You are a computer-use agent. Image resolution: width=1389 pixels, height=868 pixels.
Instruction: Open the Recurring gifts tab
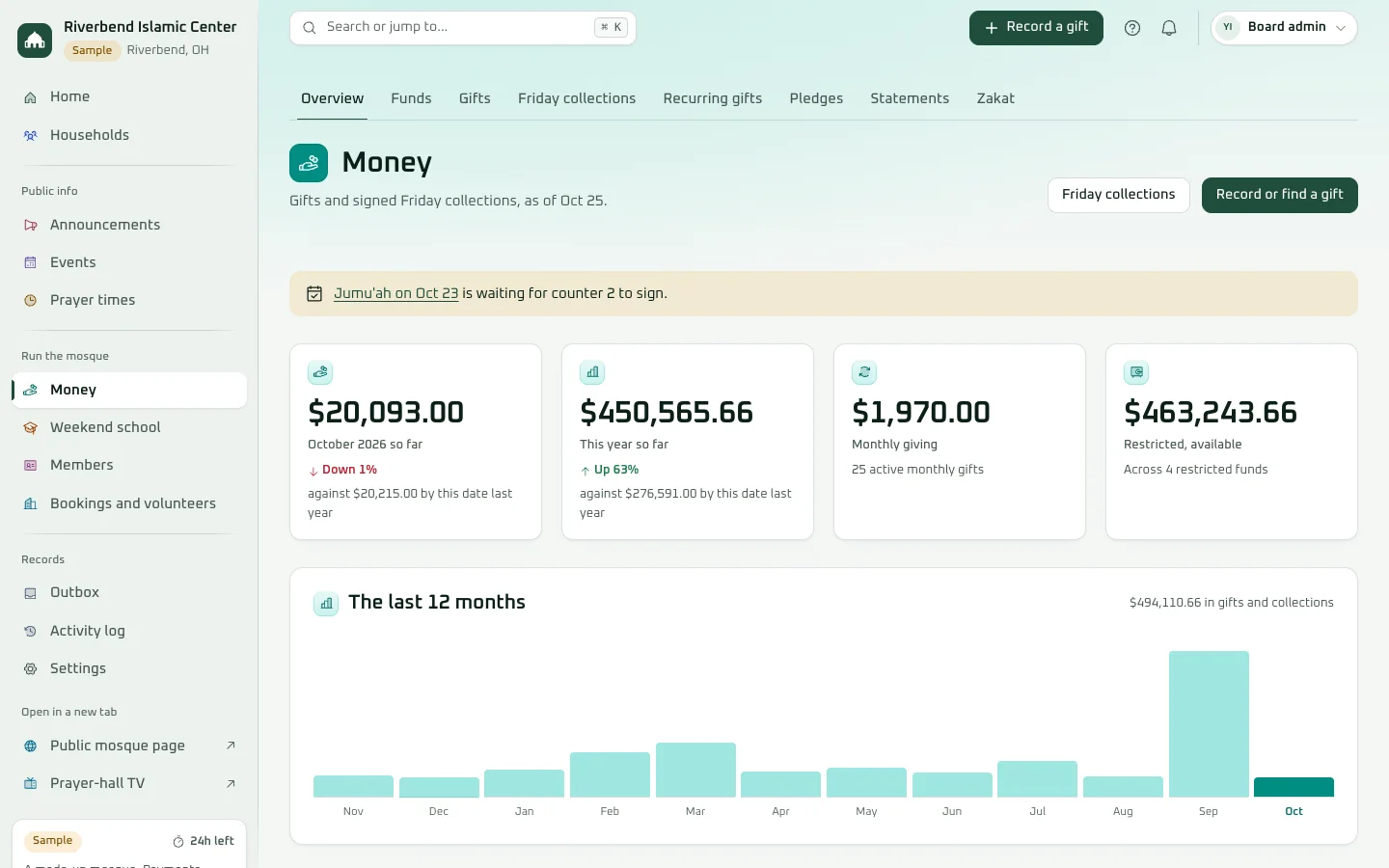(x=713, y=98)
